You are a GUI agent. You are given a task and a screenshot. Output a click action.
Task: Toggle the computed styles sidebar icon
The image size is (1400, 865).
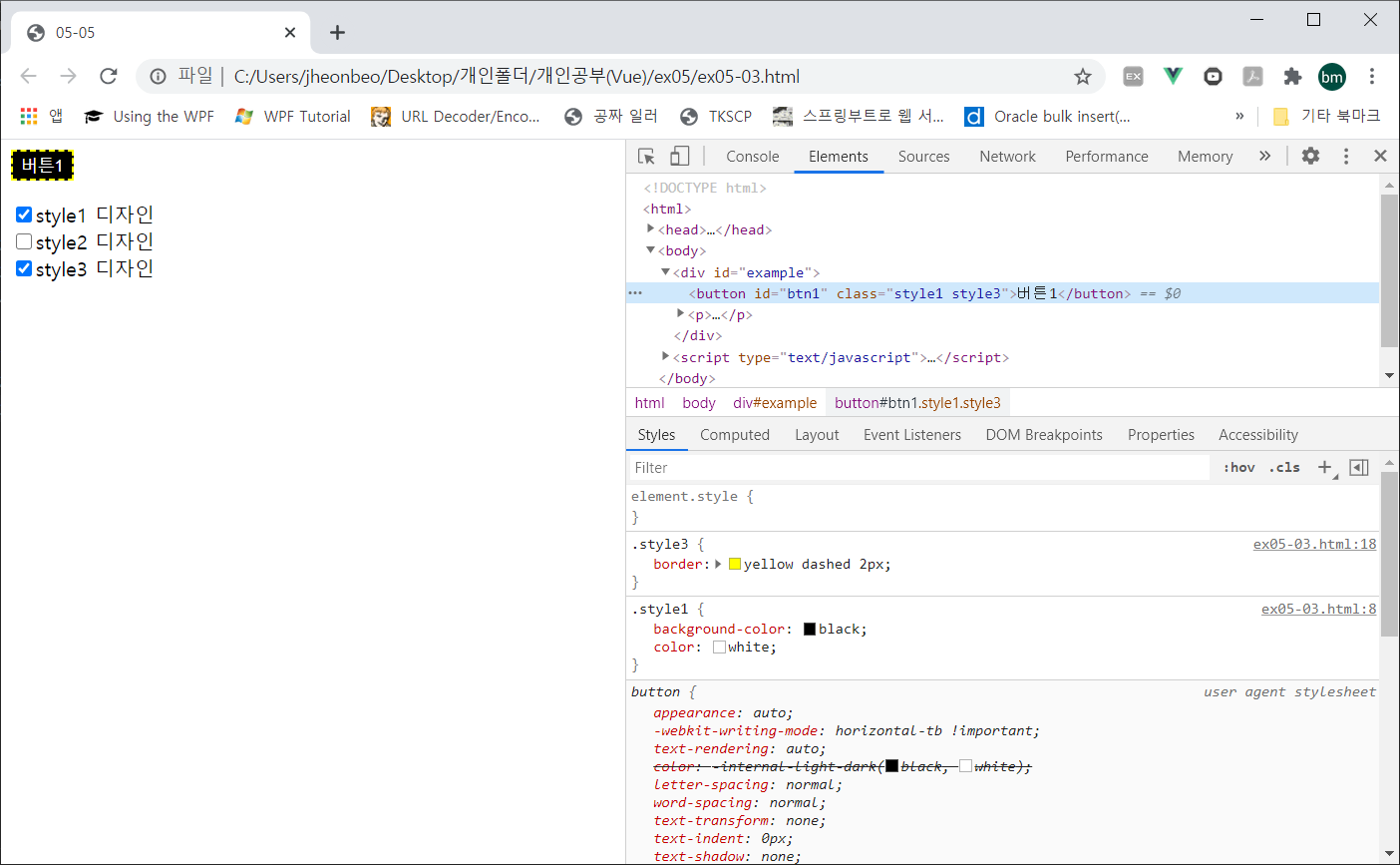pos(1359,468)
